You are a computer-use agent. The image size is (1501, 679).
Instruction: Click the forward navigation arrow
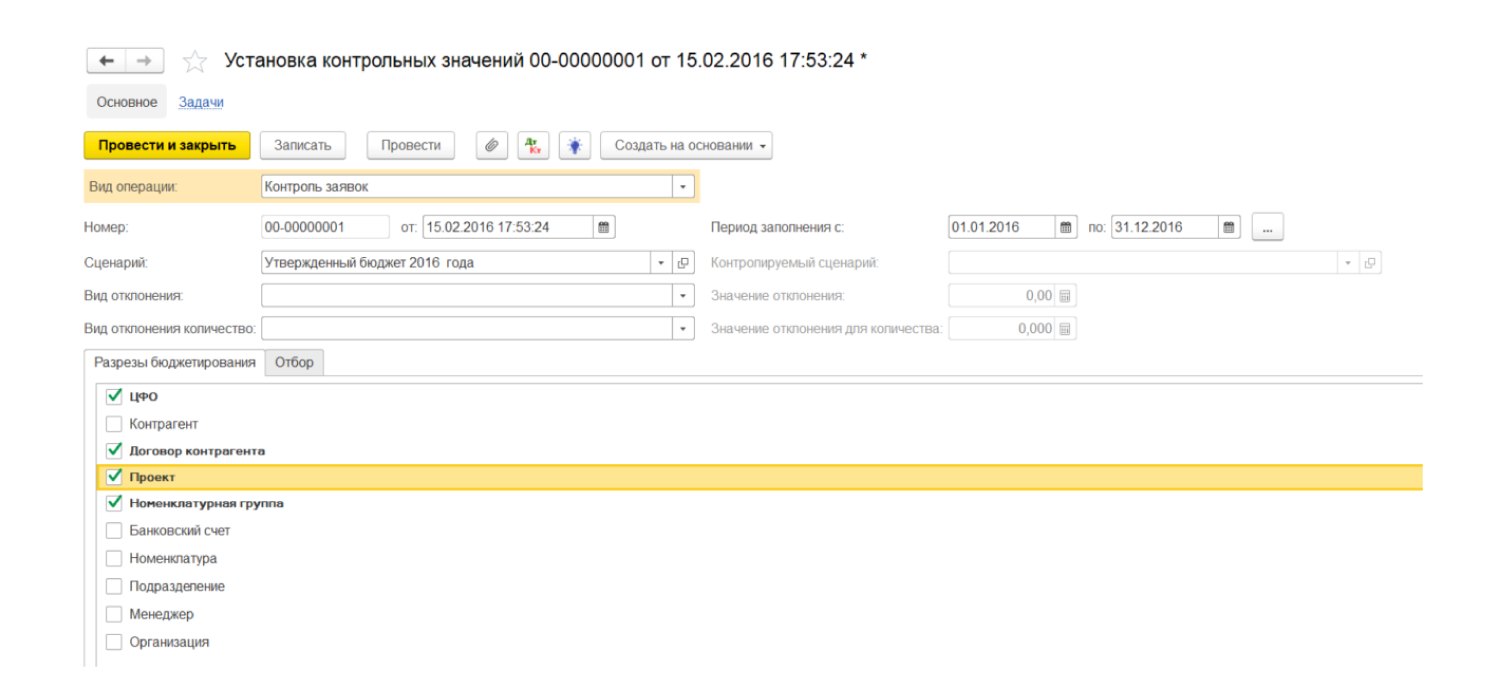pyautogui.click(x=144, y=61)
